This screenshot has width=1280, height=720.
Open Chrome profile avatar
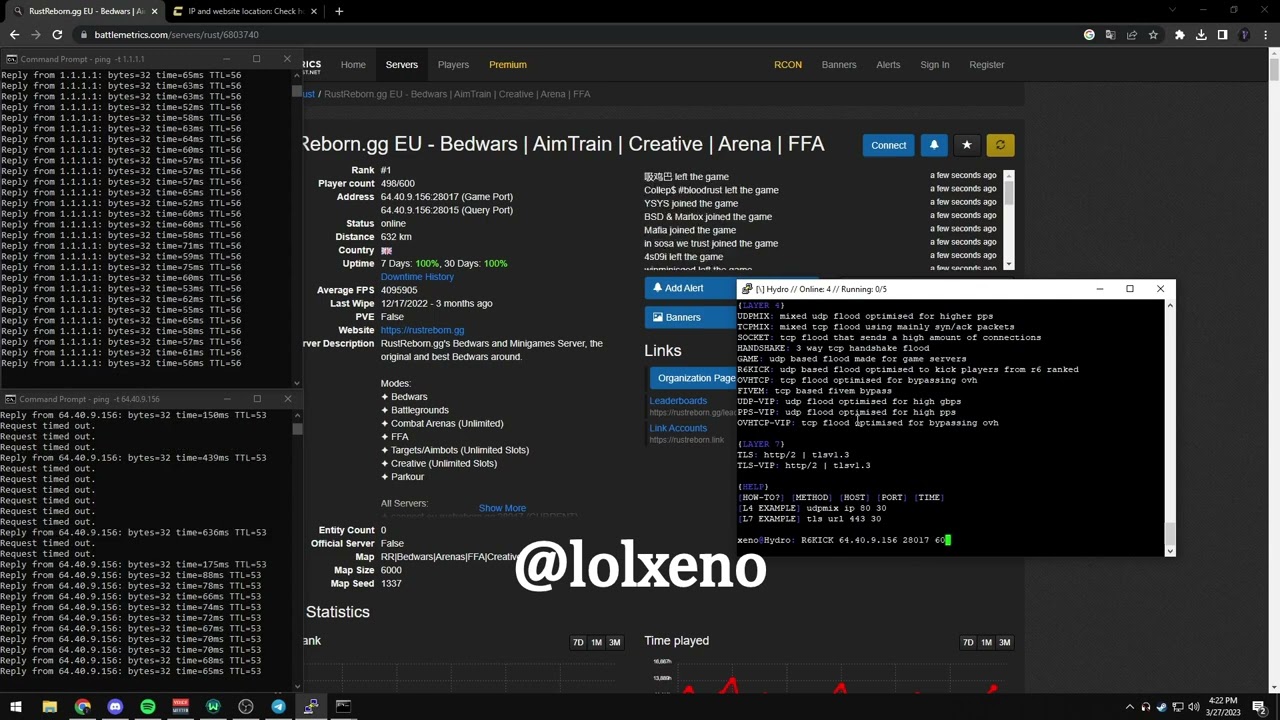click(1243, 35)
